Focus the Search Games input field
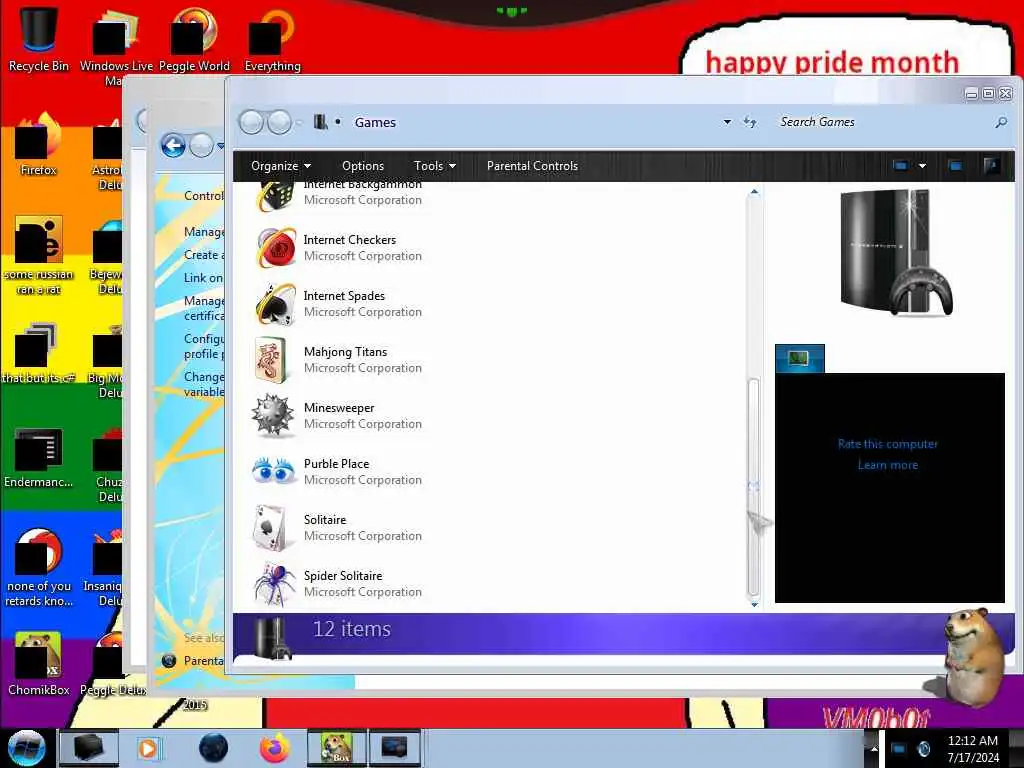Image resolution: width=1024 pixels, height=768 pixels. coord(885,122)
